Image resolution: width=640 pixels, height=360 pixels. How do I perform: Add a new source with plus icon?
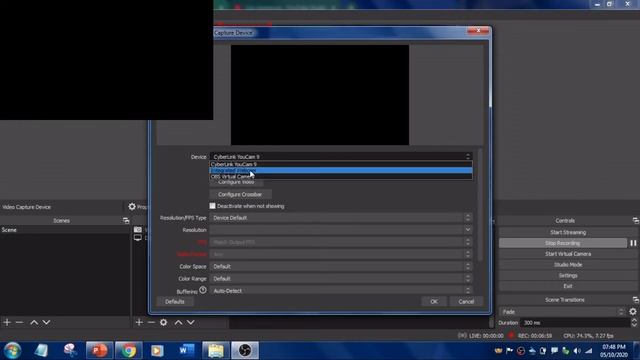(139, 322)
